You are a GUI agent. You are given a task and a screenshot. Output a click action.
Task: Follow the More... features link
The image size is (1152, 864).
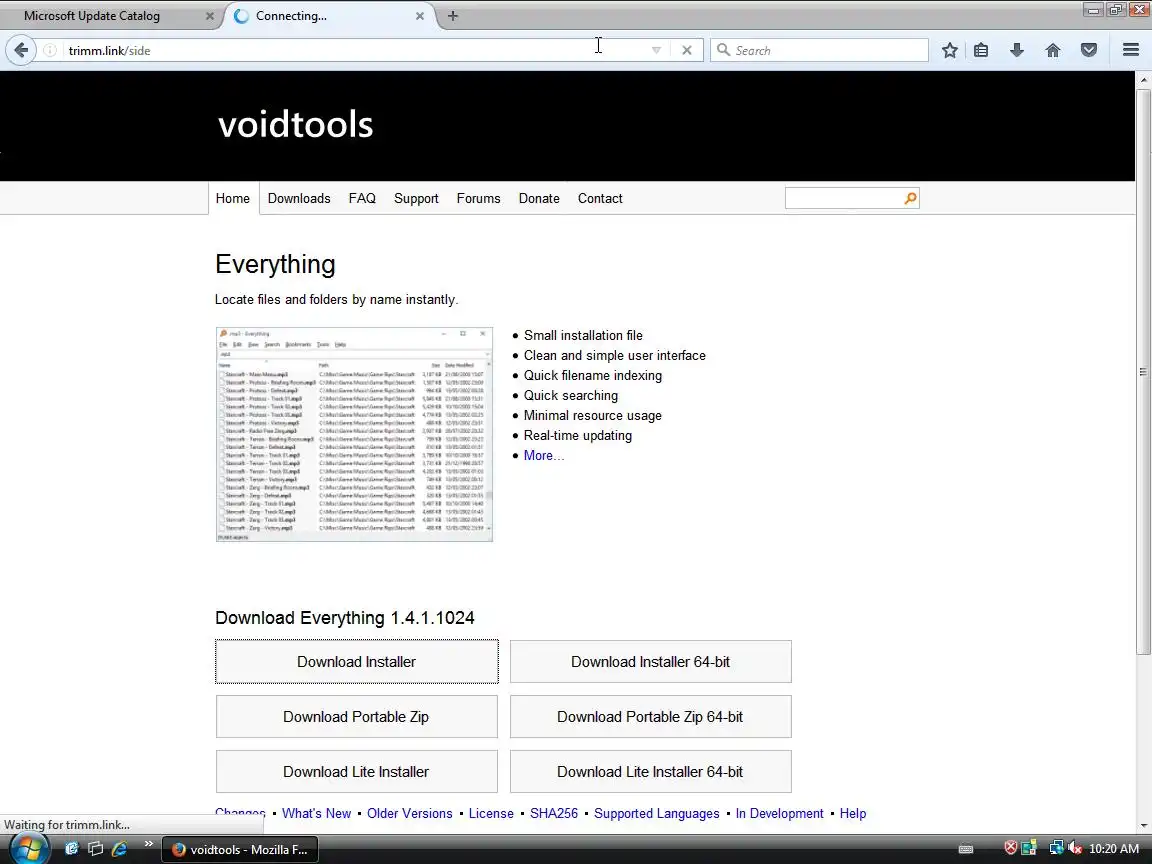(544, 456)
